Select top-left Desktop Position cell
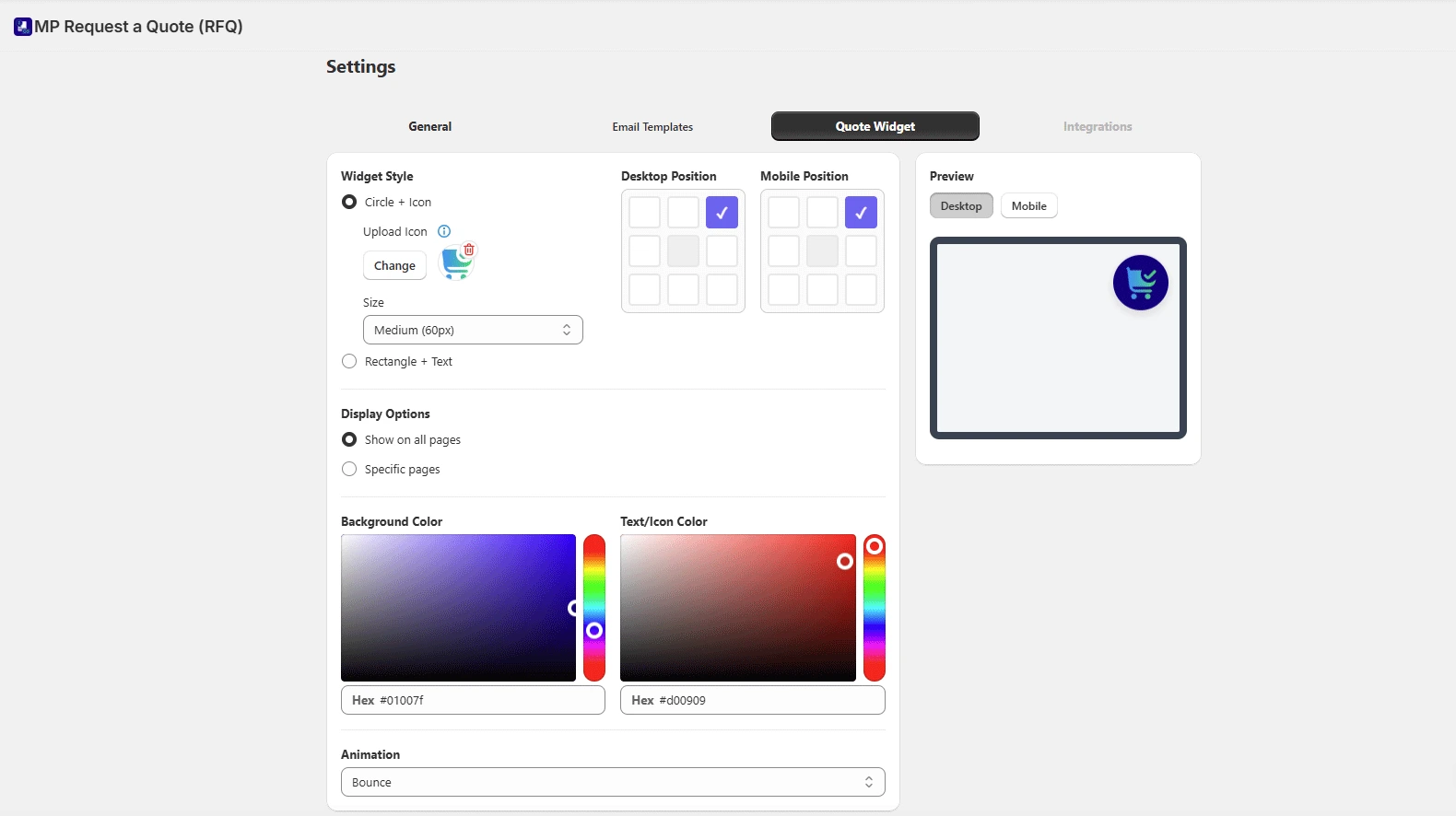The height and width of the screenshot is (816, 1456). pyautogui.click(x=644, y=212)
